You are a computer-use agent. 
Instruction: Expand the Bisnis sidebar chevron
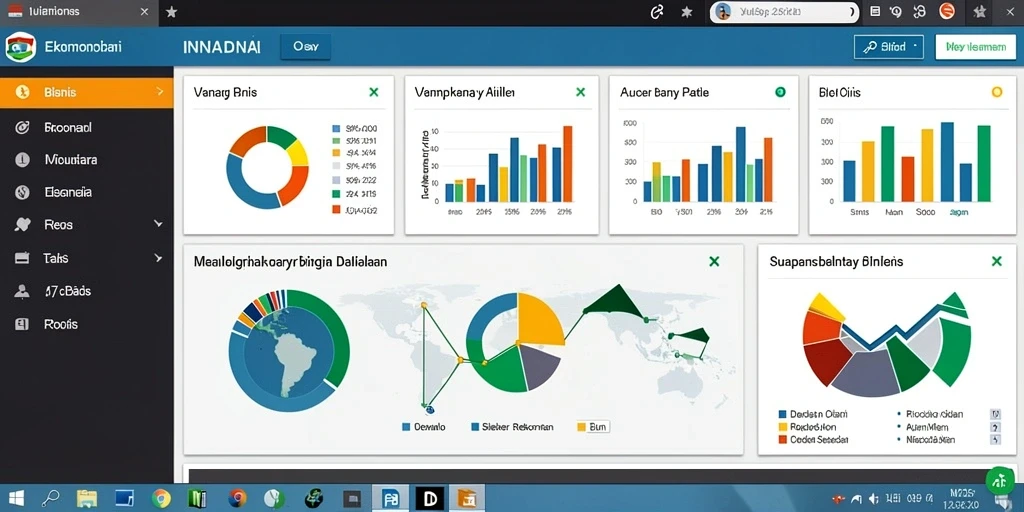click(160, 92)
